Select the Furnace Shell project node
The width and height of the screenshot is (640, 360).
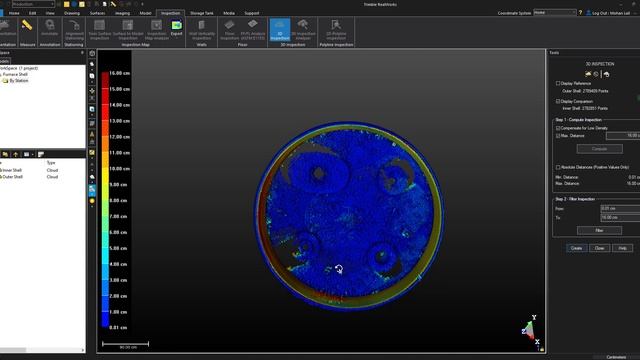[15, 74]
